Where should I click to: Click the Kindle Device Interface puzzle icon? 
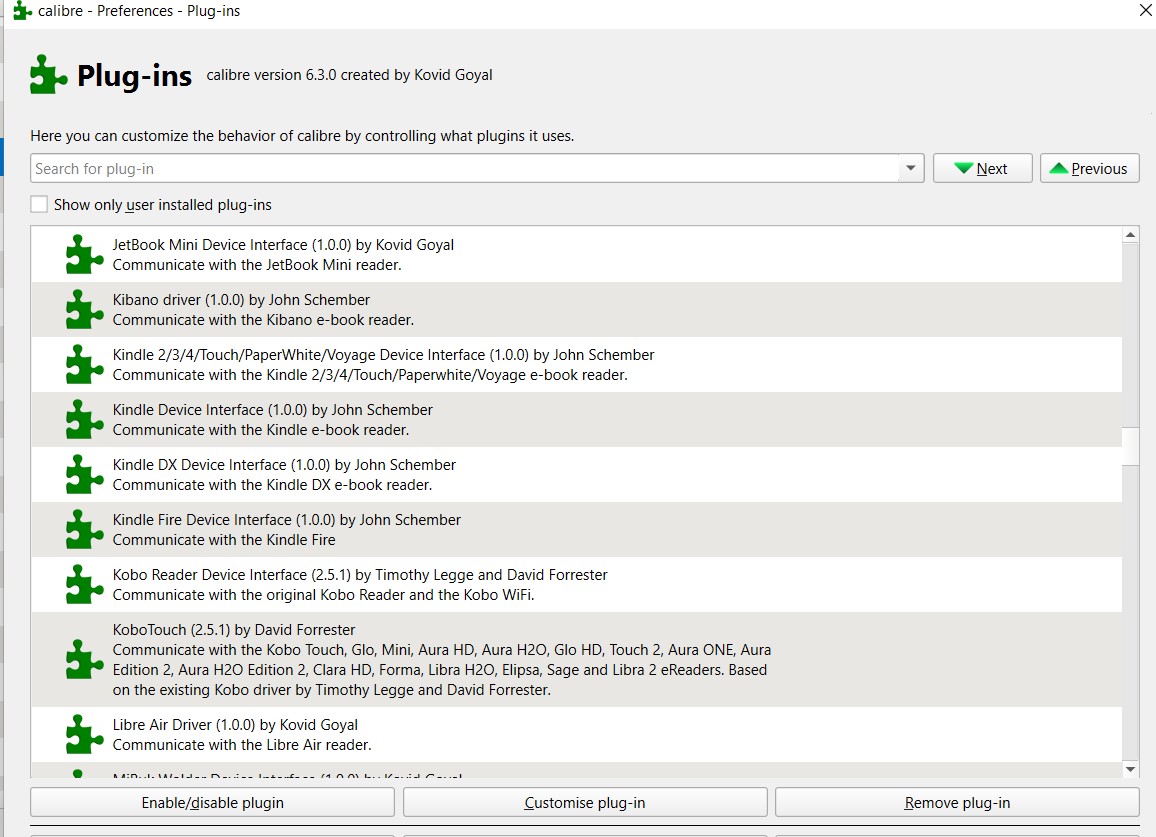pyautogui.click(x=84, y=419)
